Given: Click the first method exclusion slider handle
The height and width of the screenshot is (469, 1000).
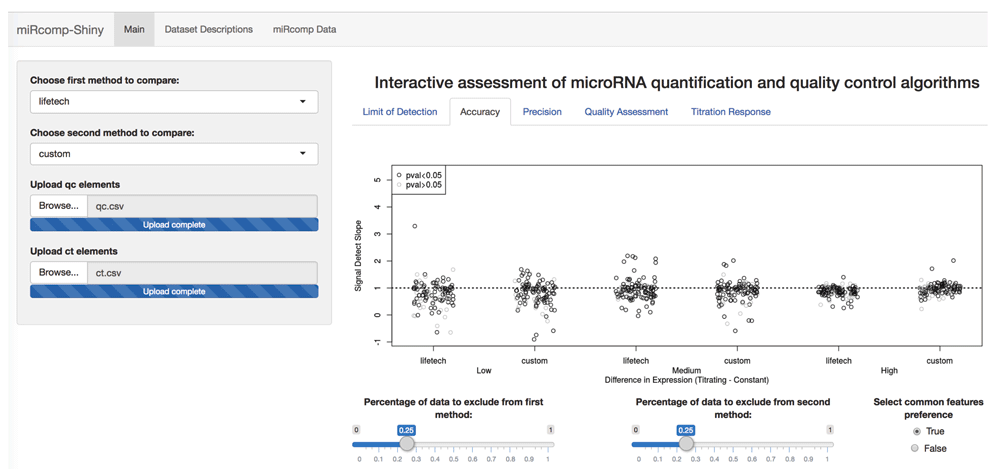Looking at the screenshot, I should tap(406, 443).
